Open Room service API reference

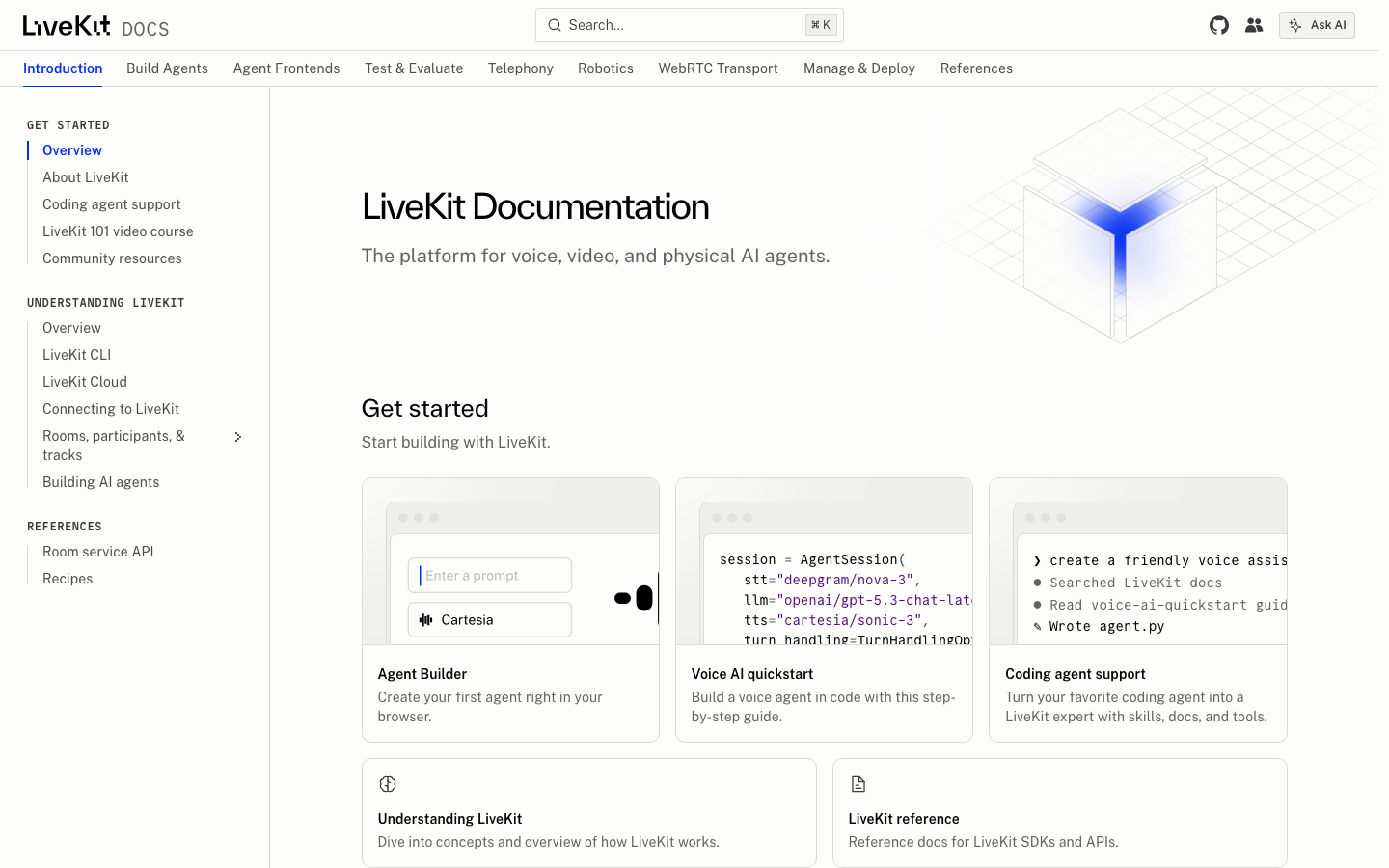[x=98, y=552]
